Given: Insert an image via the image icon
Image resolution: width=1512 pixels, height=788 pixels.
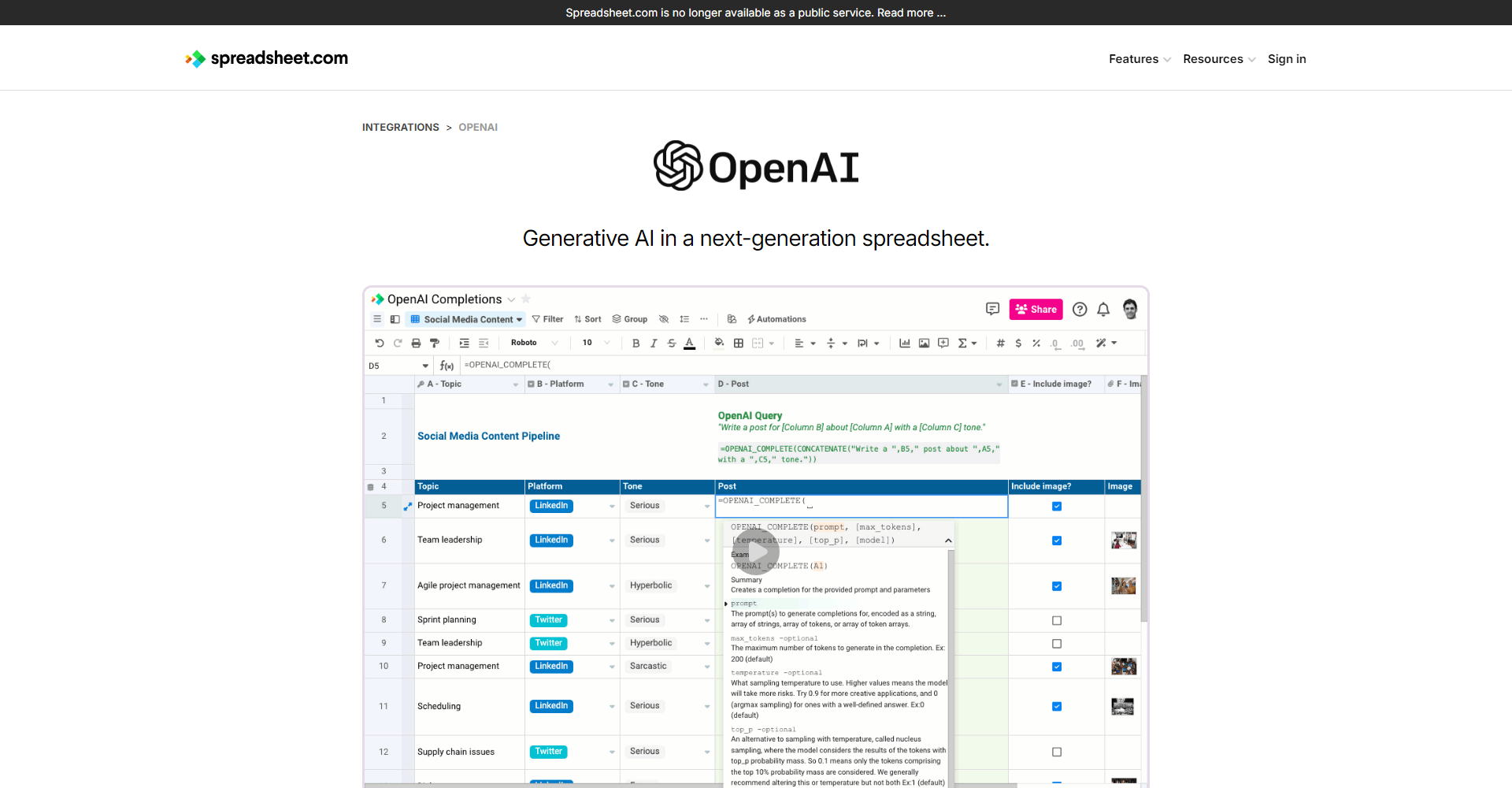Looking at the screenshot, I should coord(924,343).
